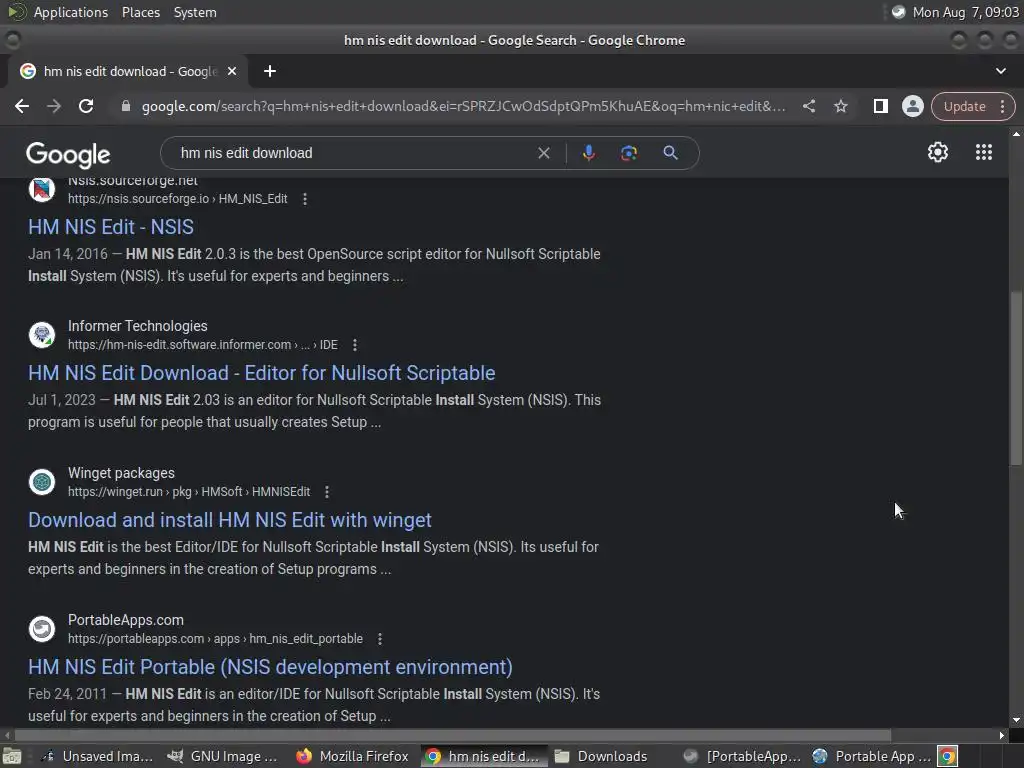1024x768 pixels.
Task: Expand the tab search dropdown arrow
Action: (x=1000, y=71)
